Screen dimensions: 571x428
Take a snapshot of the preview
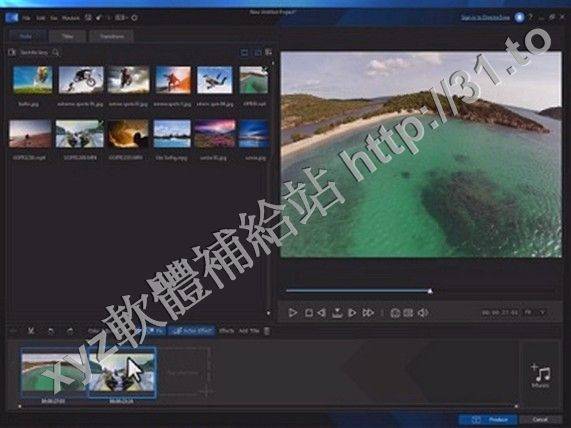point(337,313)
